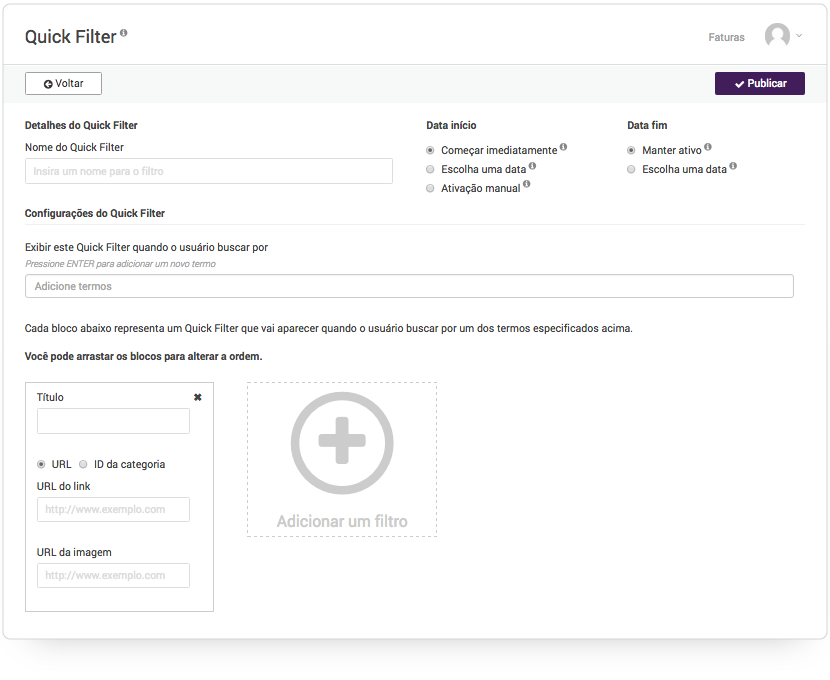
Task: Click info icon beside Quick Filter title
Action: tap(123, 33)
